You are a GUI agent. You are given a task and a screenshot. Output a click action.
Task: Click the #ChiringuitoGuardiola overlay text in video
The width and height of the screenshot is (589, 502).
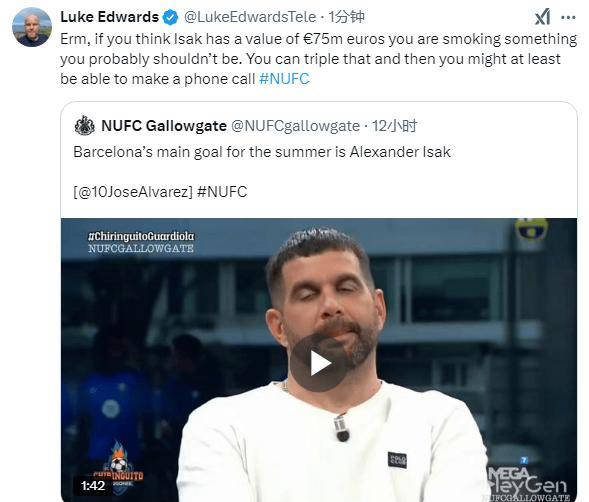(x=141, y=236)
